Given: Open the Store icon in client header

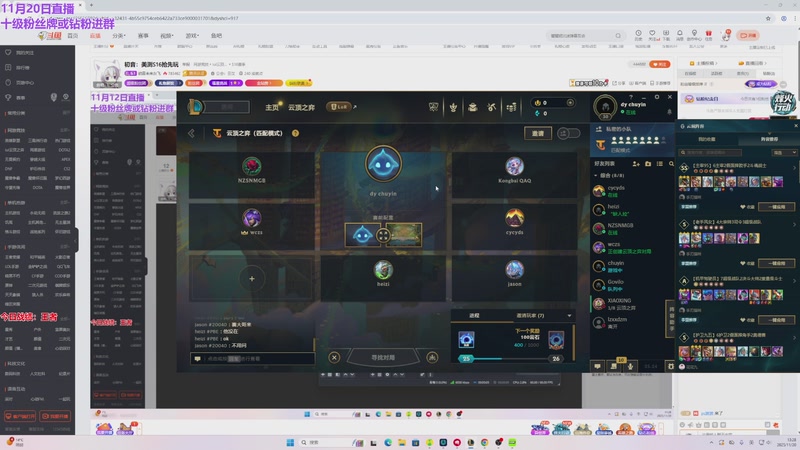Looking at the screenshot, I should [511, 107].
